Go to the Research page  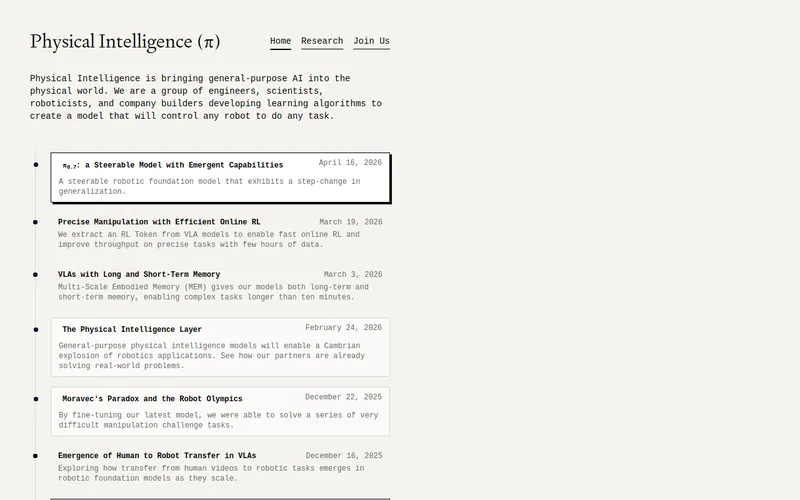tap(322, 41)
